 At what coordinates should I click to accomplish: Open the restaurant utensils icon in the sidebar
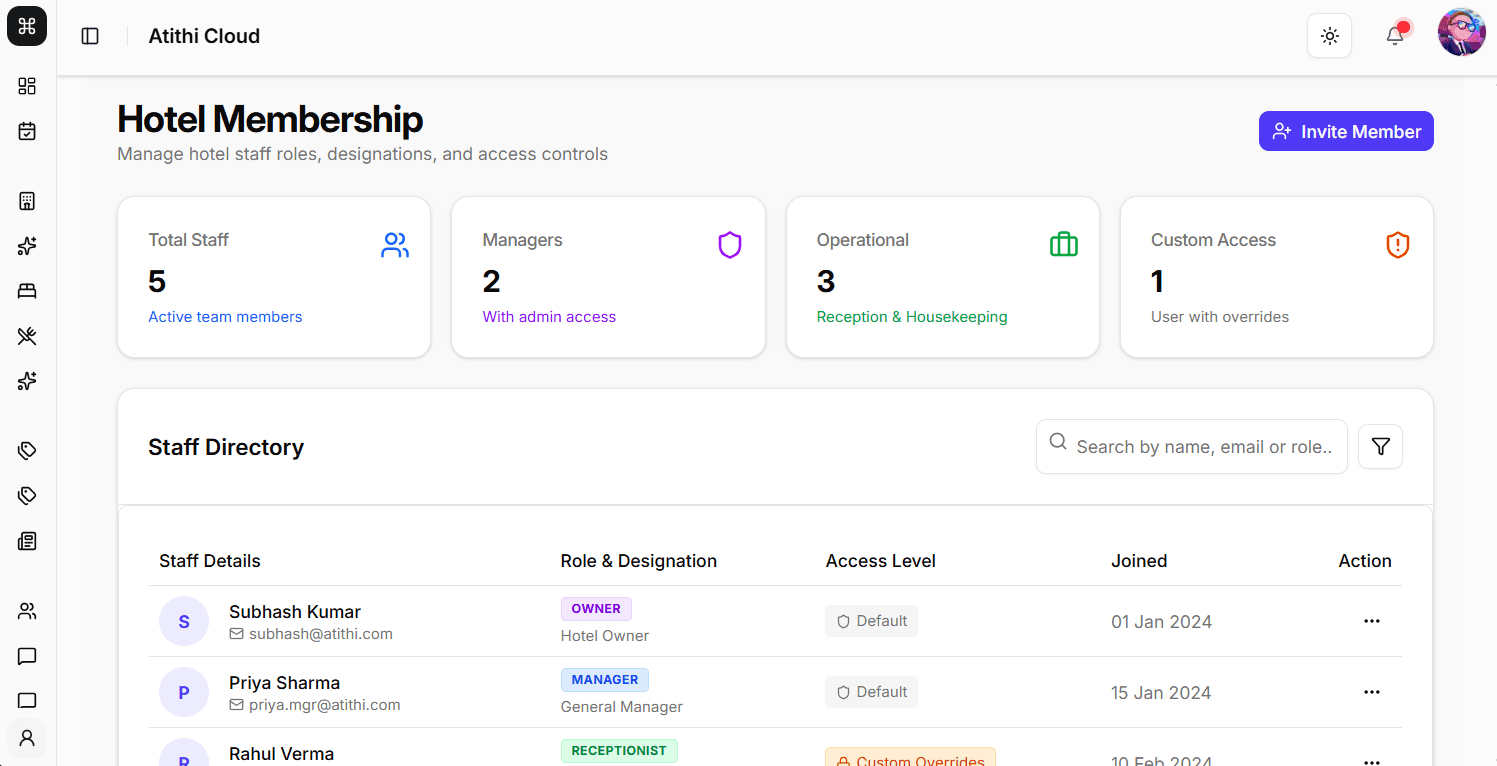(x=27, y=336)
